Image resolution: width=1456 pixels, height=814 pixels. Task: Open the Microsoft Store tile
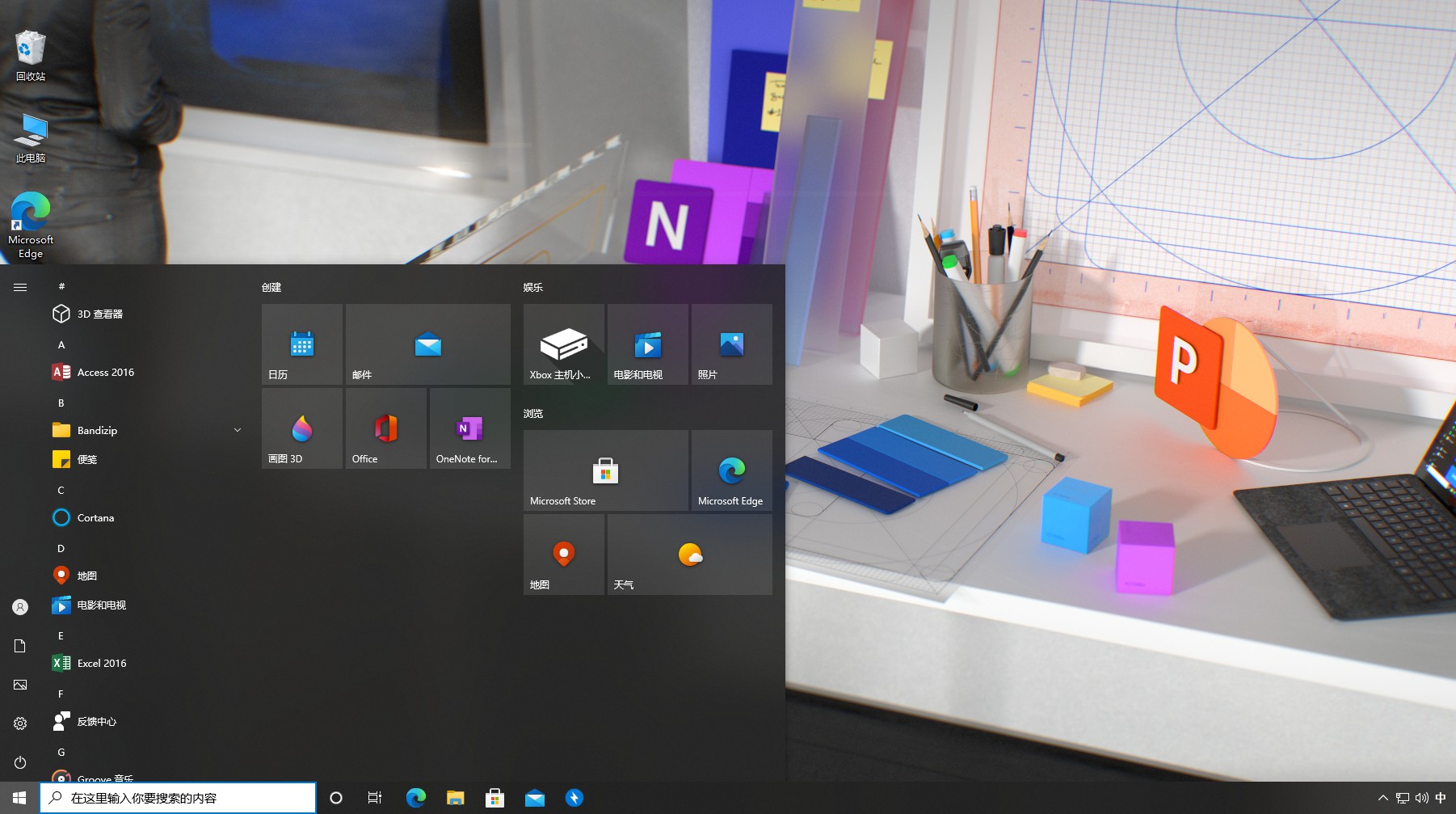pos(605,470)
